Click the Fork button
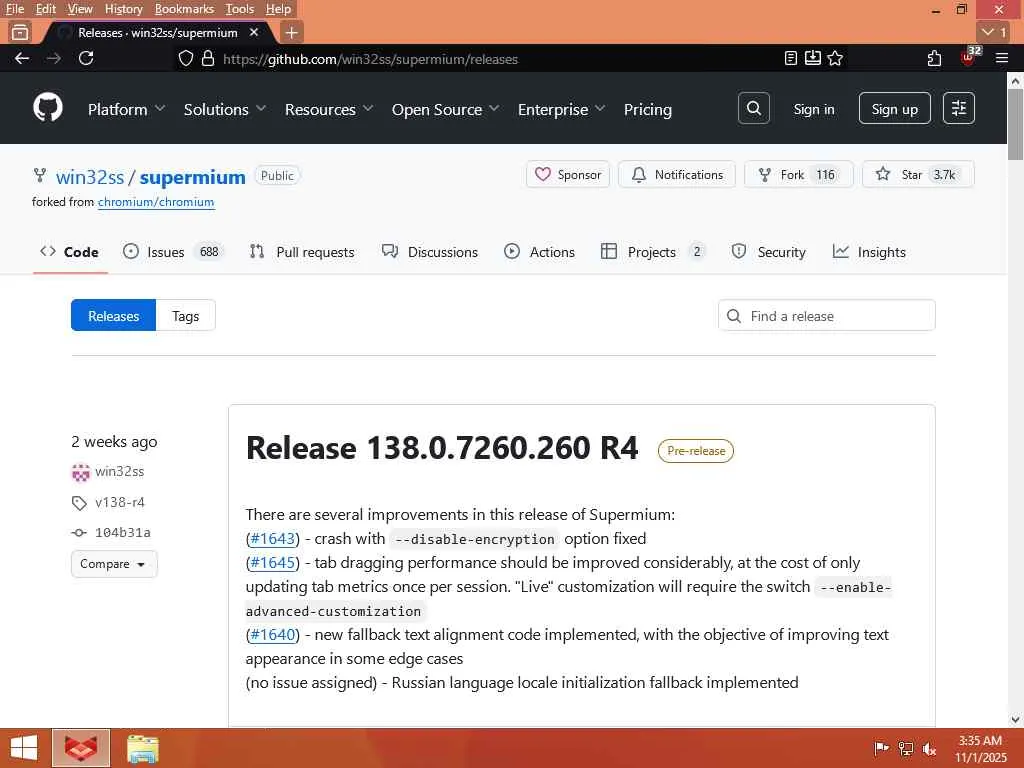The image size is (1024, 768). tap(799, 174)
